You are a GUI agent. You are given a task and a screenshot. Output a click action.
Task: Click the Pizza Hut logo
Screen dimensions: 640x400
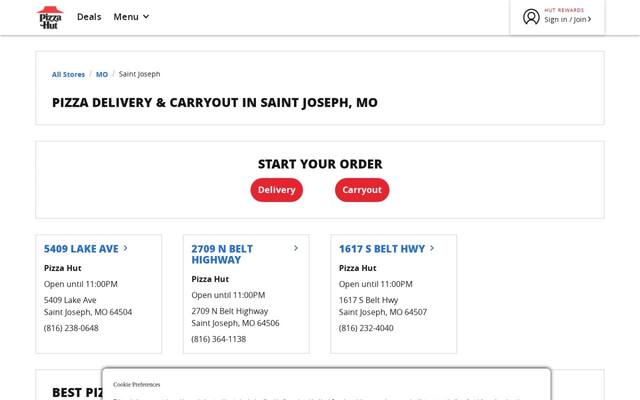[x=50, y=18]
